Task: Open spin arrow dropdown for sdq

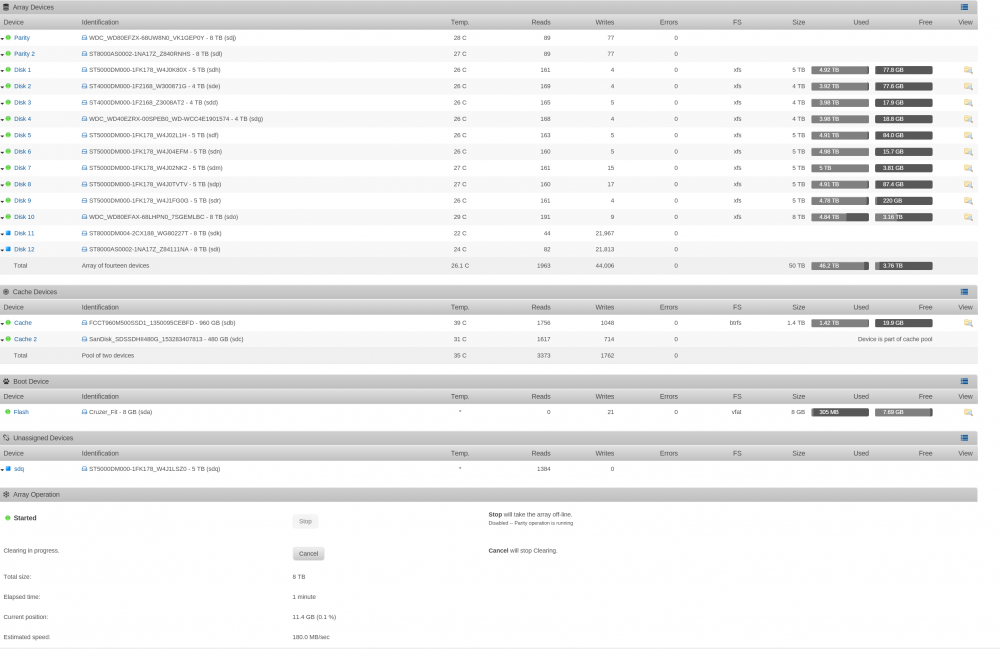Action: pos(3,470)
